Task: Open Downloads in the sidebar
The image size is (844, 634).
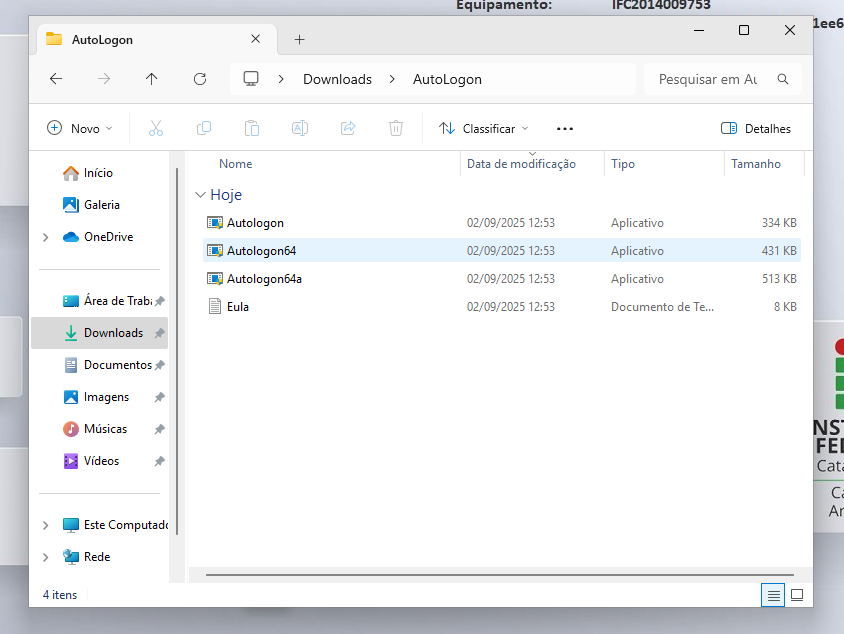Action: pos(100,333)
